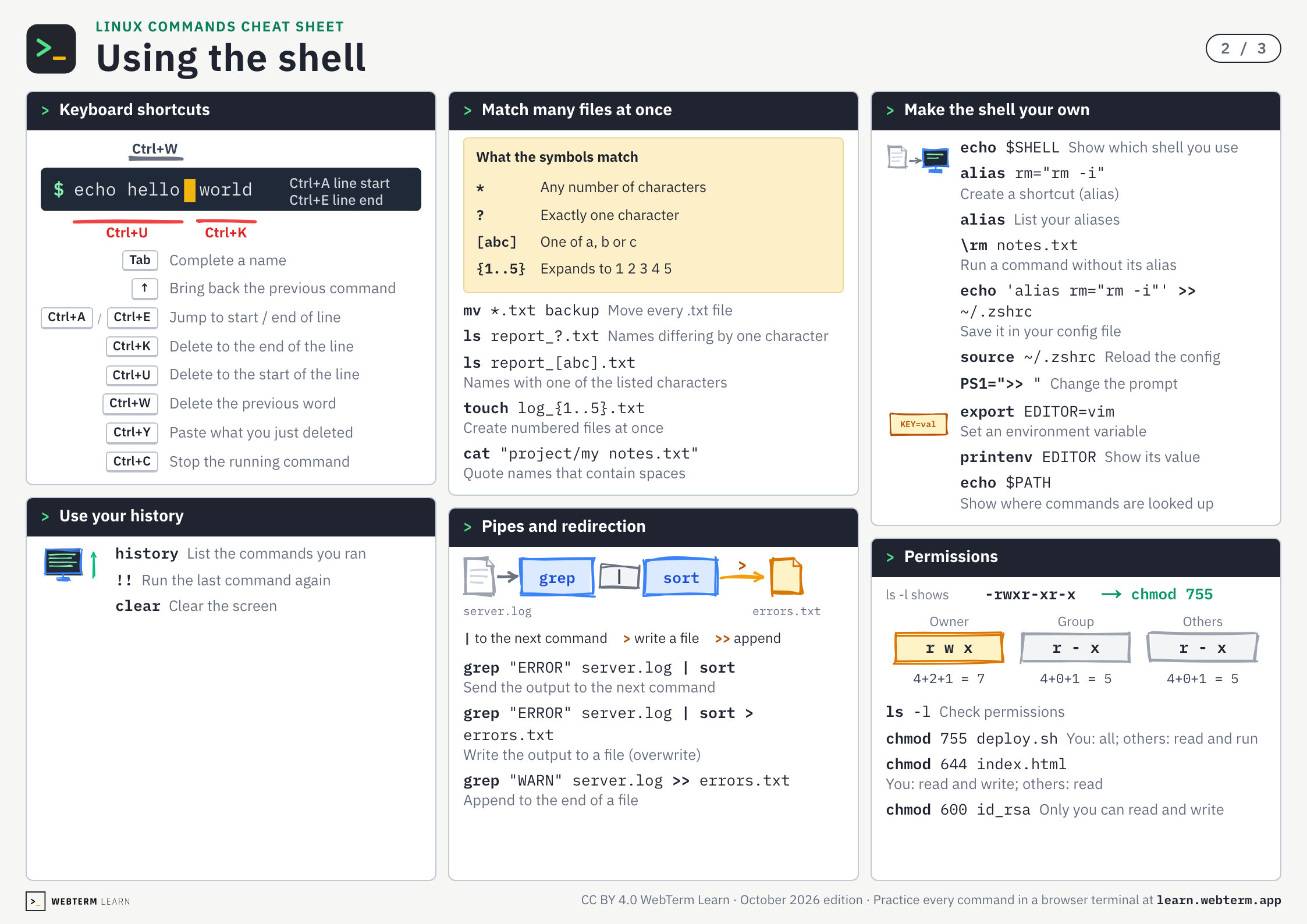Click the Ctrl+W key cap in the shortcut list
The width and height of the screenshot is (1307, 924).
[130, 403]
